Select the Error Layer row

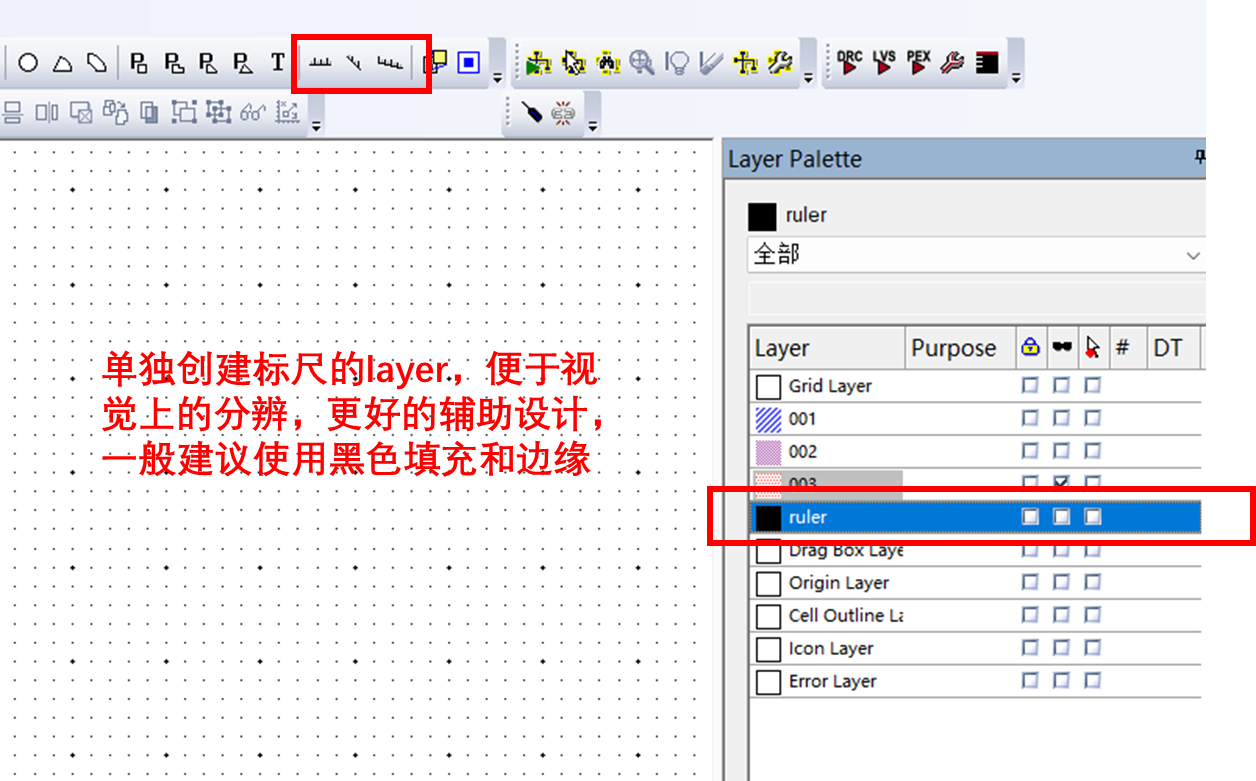(x=975, y=681)
